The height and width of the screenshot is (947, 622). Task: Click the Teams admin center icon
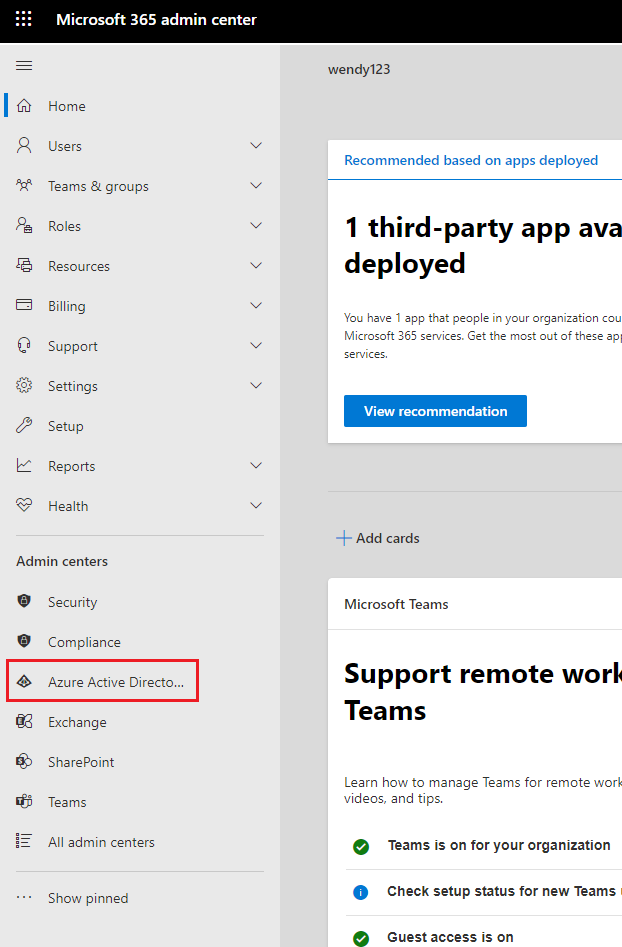[x=24, y=801]
